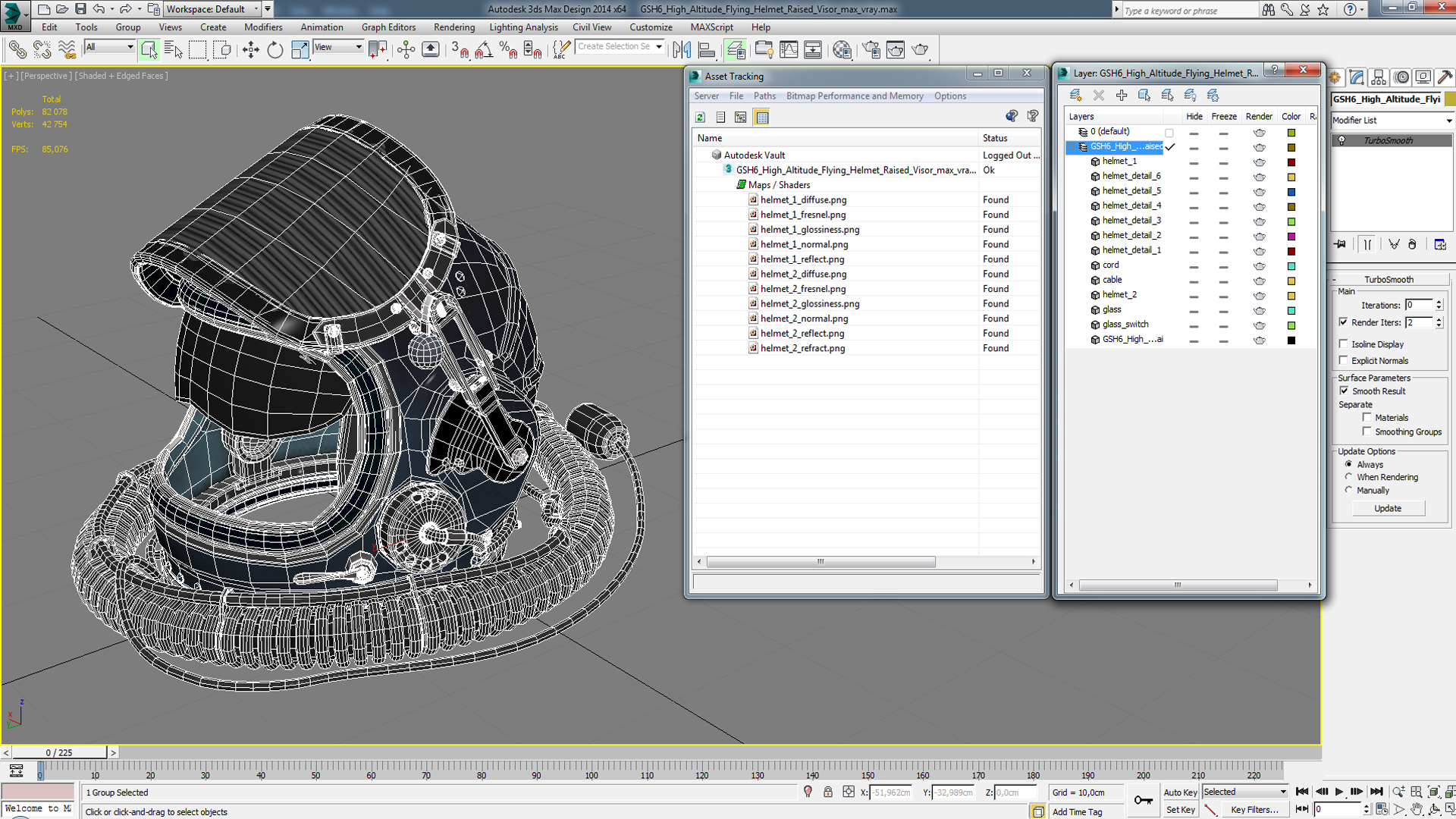Viewport: 1456px width, 819px height.
Task: Enable Explicit Normals checkbox
Action: (1344, 360)
